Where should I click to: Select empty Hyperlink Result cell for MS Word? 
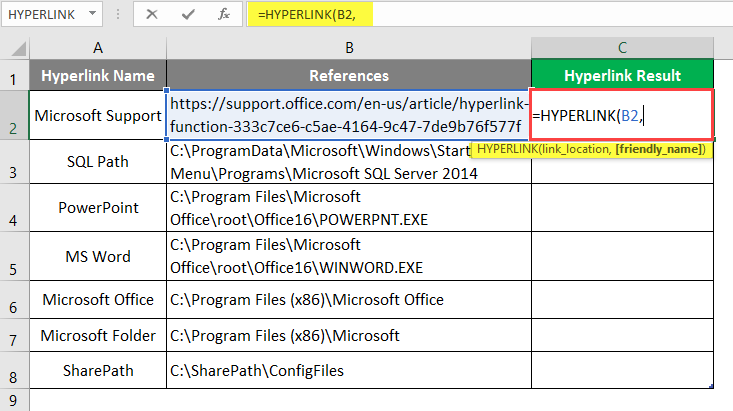[x=622, y=256]
